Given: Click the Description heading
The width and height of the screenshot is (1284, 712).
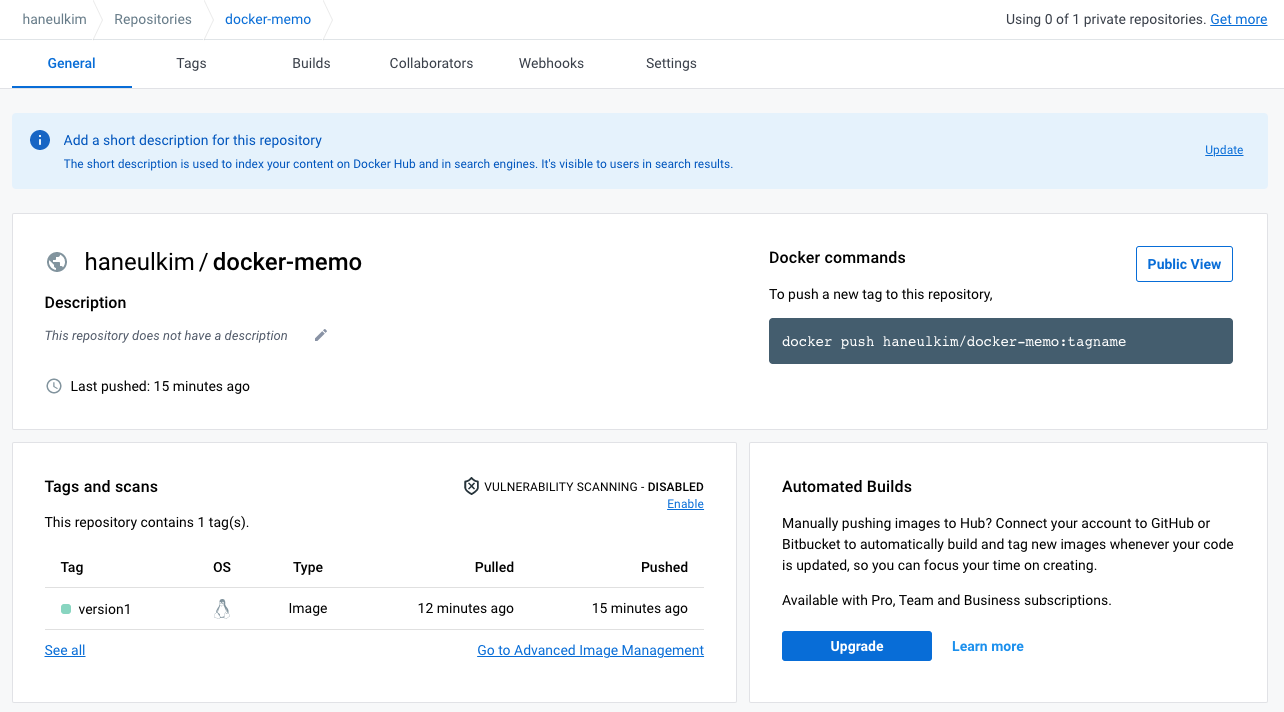Looking at the screenshot, I should point(86,303).
